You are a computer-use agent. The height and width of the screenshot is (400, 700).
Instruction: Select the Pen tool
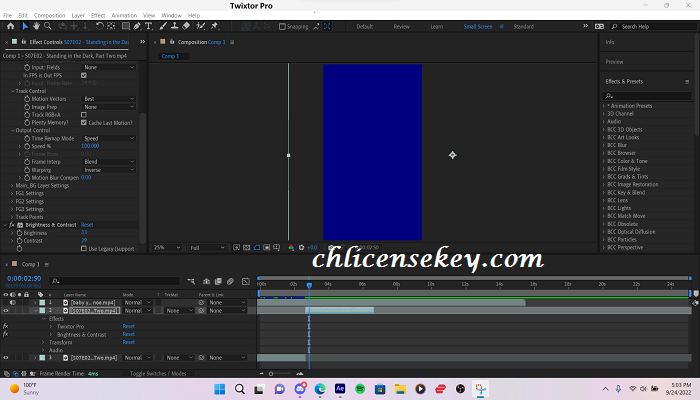(137, 26)
